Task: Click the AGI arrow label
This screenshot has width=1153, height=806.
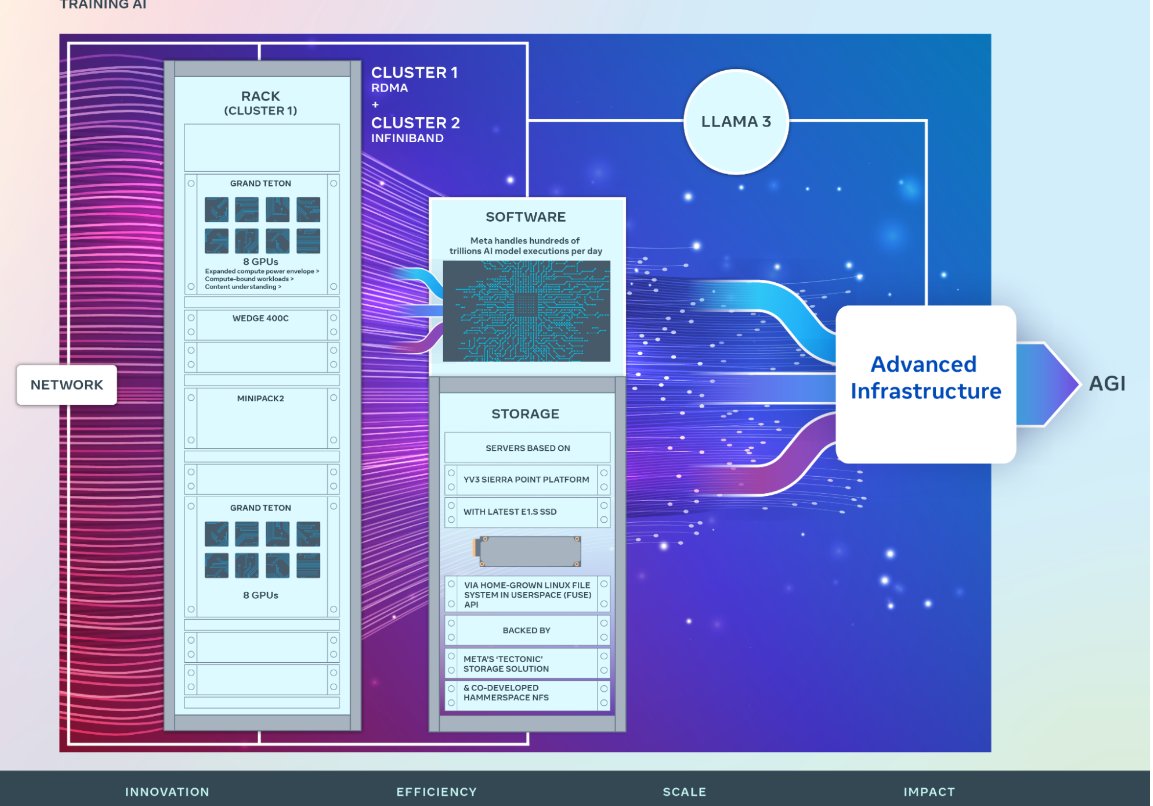Action: (x=1107, y=384)
